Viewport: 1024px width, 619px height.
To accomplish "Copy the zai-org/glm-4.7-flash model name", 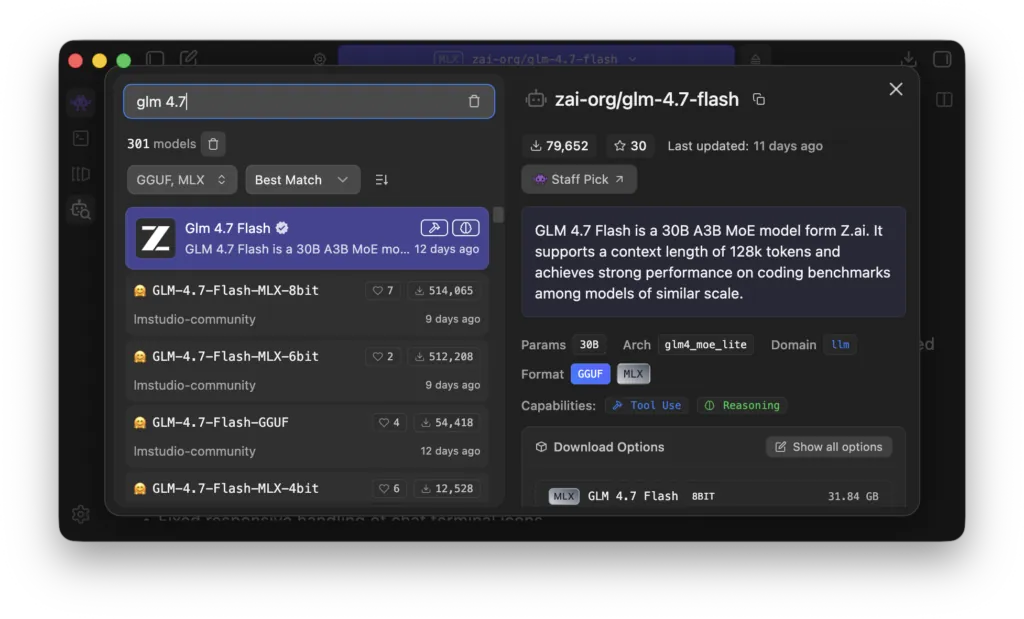I will [759, 99].
